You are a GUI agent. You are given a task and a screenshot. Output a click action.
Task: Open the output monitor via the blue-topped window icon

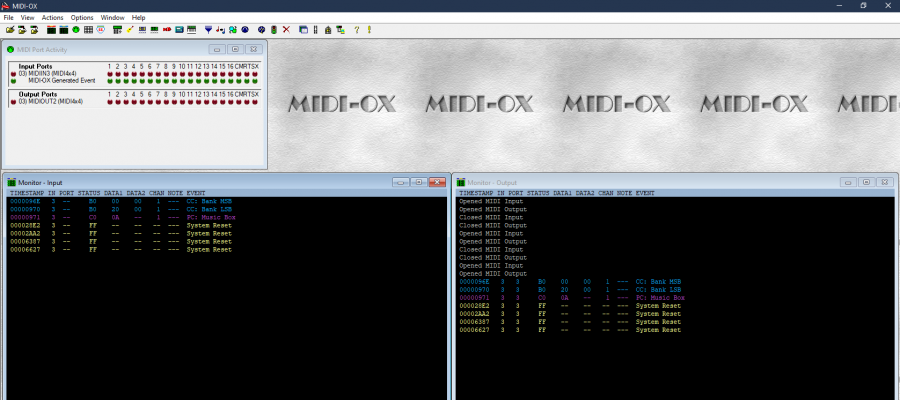[64, 29]
